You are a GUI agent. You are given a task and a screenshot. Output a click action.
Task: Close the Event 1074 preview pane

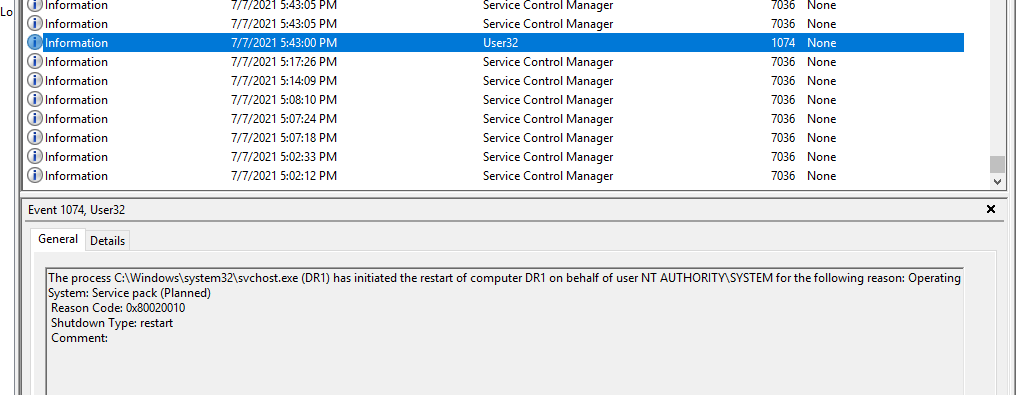point(991,209)
